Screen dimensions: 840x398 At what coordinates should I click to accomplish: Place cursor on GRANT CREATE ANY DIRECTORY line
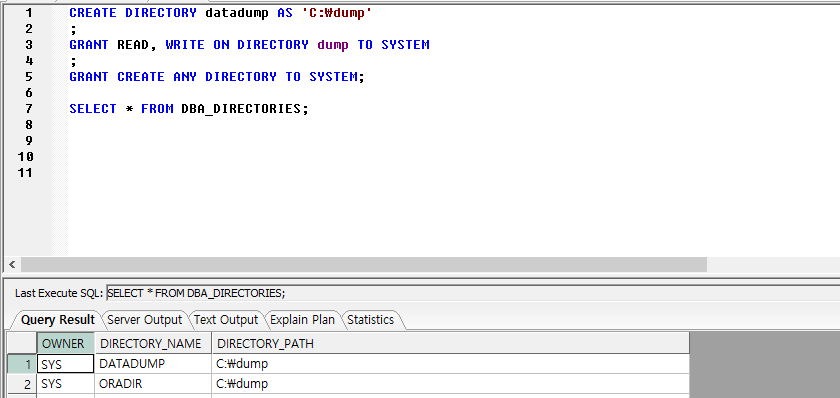[x=216, y=77]
